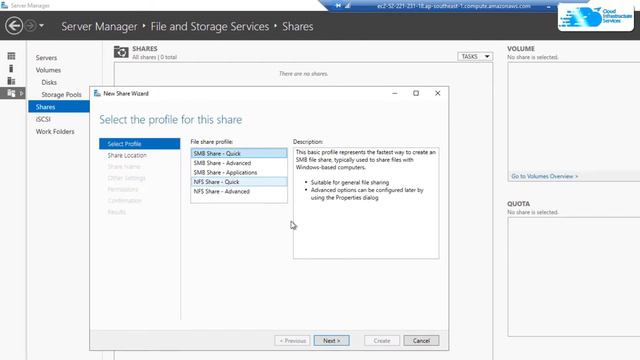The height and width of the screenshot is (360, 640).
Task: Choose SMB Share - Applications profile
Action: 239,172
